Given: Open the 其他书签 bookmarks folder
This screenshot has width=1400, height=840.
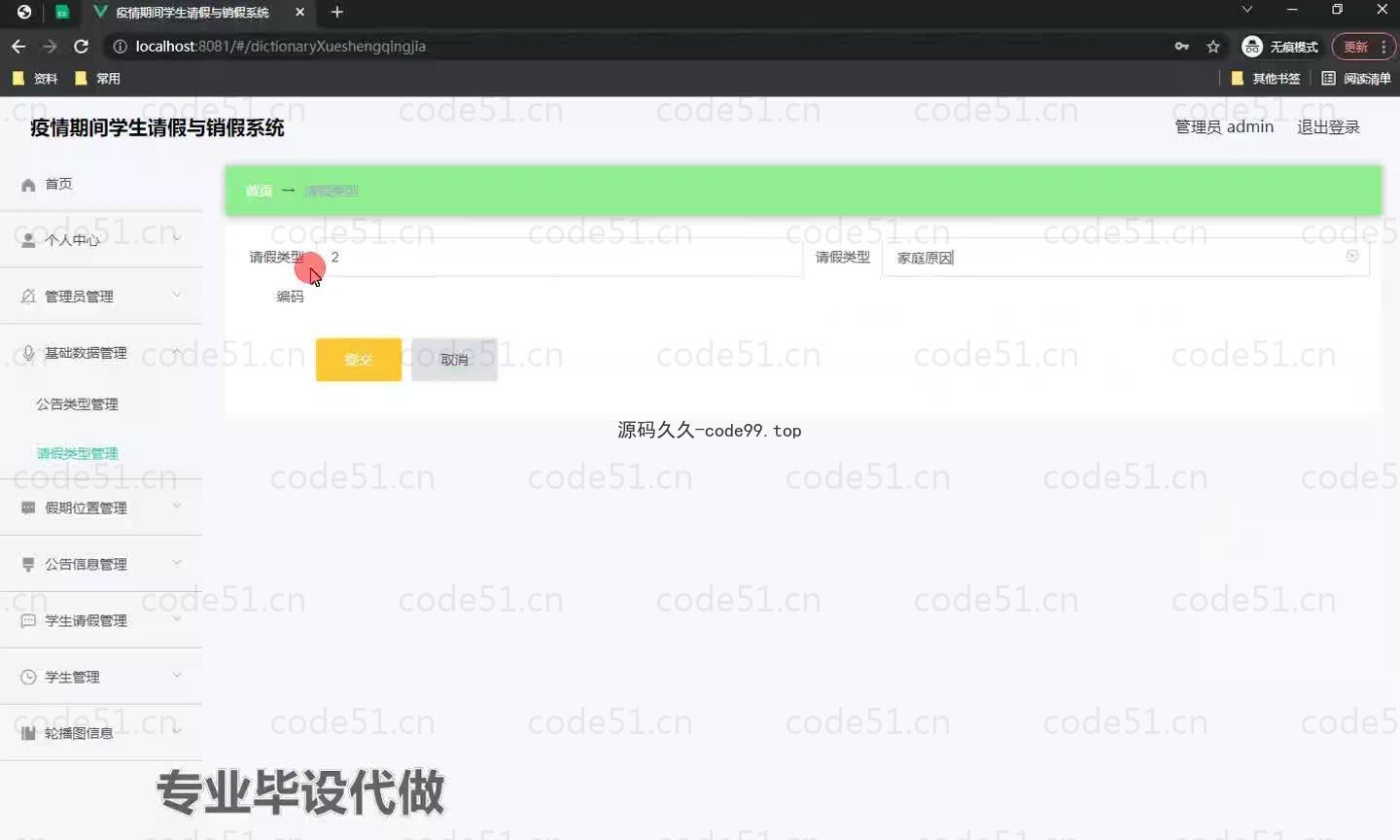Looking at the screenshot, I should pos(1266,78).
